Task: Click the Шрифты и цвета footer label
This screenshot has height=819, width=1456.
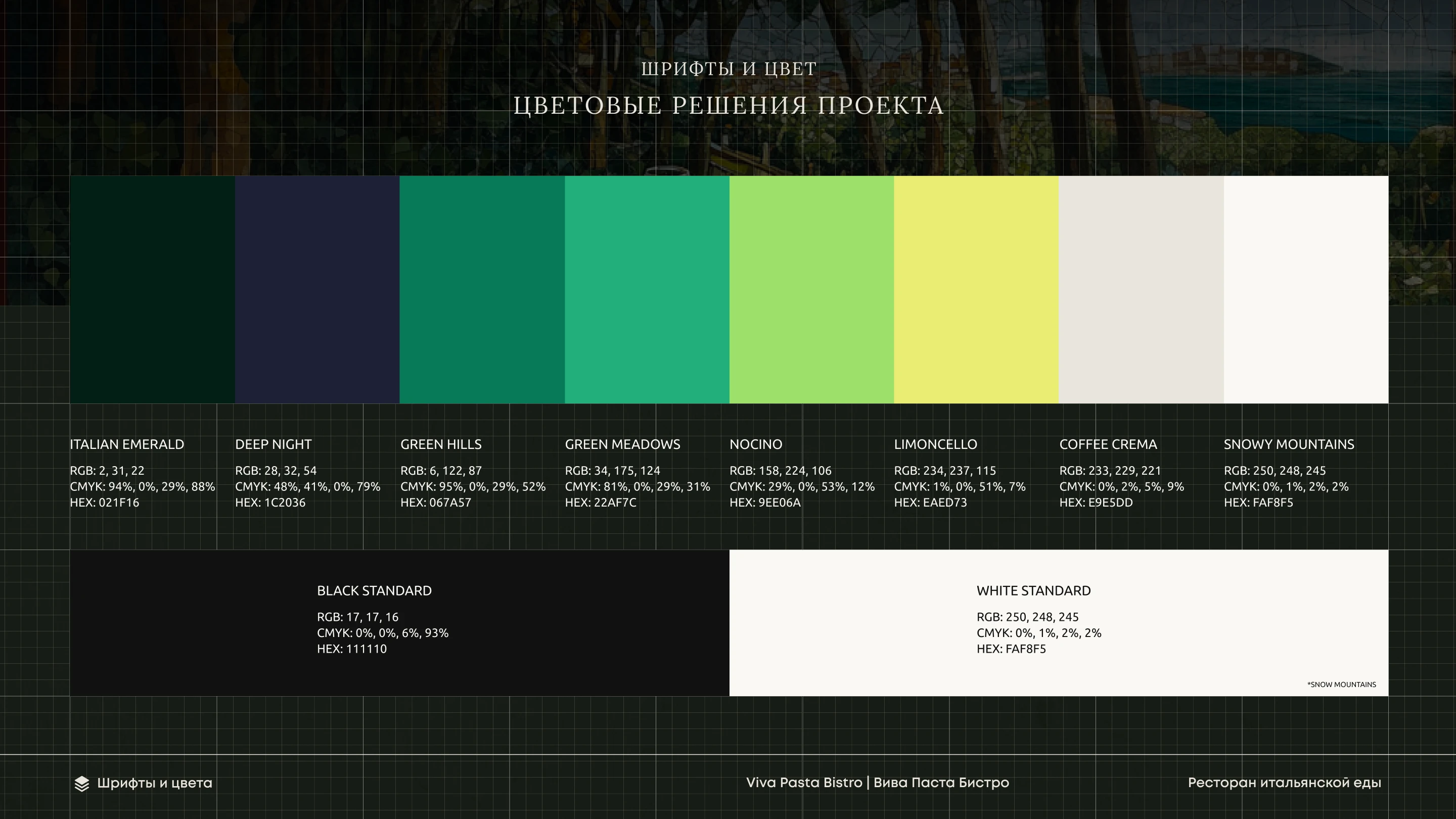Action: pyautogui.click(x=154, y=784)
